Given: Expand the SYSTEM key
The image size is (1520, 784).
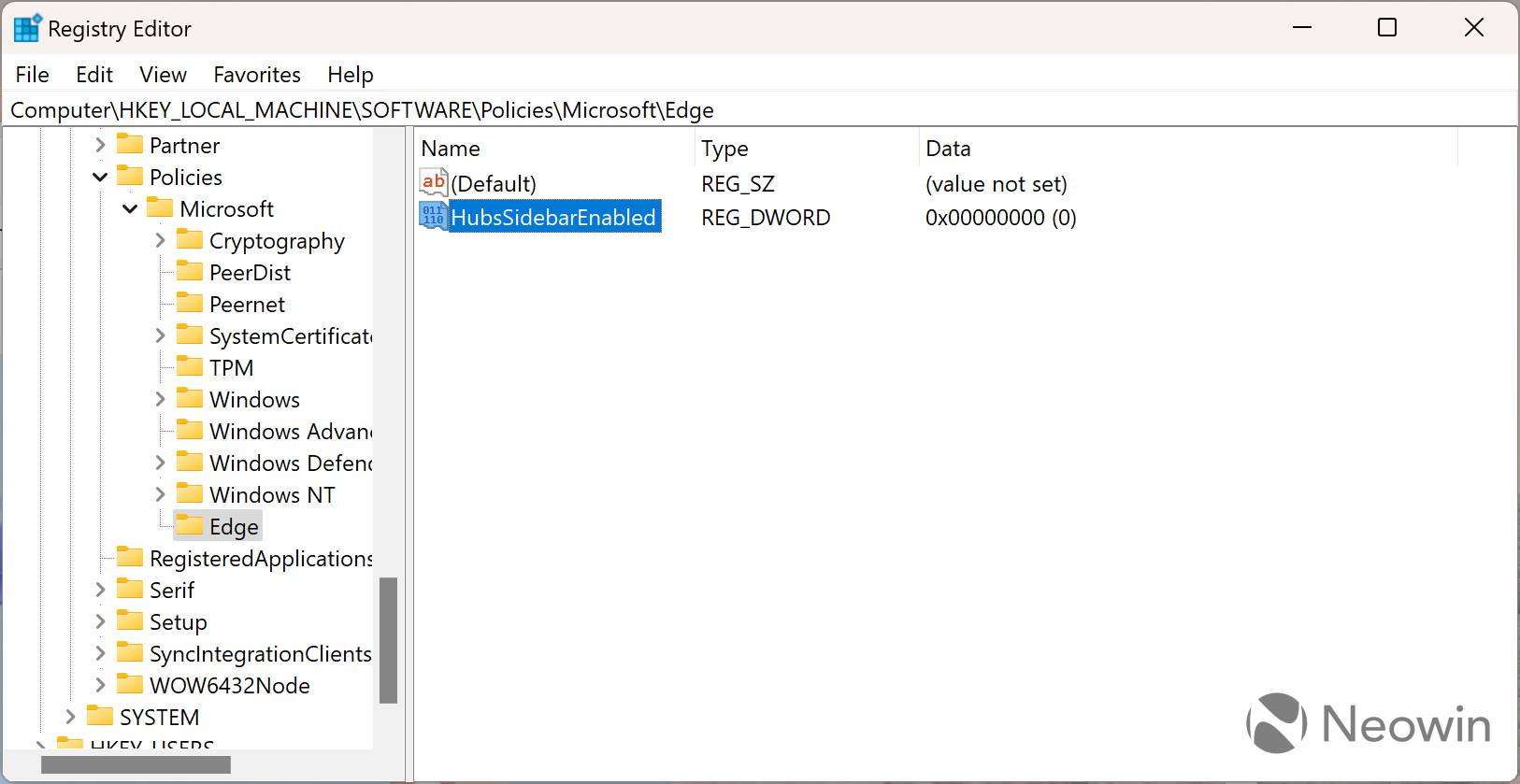Looking at the screenshot, I should coord(70,717).
